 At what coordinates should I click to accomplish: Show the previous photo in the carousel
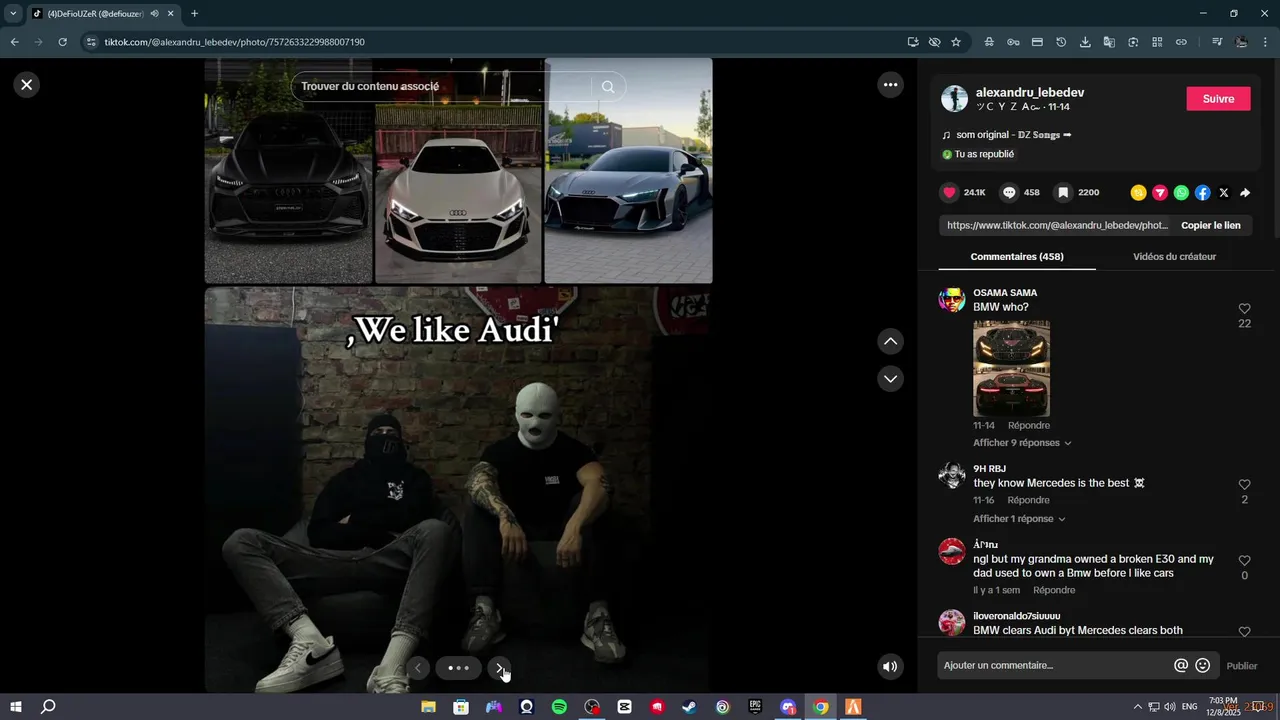[x=418, y=668]
